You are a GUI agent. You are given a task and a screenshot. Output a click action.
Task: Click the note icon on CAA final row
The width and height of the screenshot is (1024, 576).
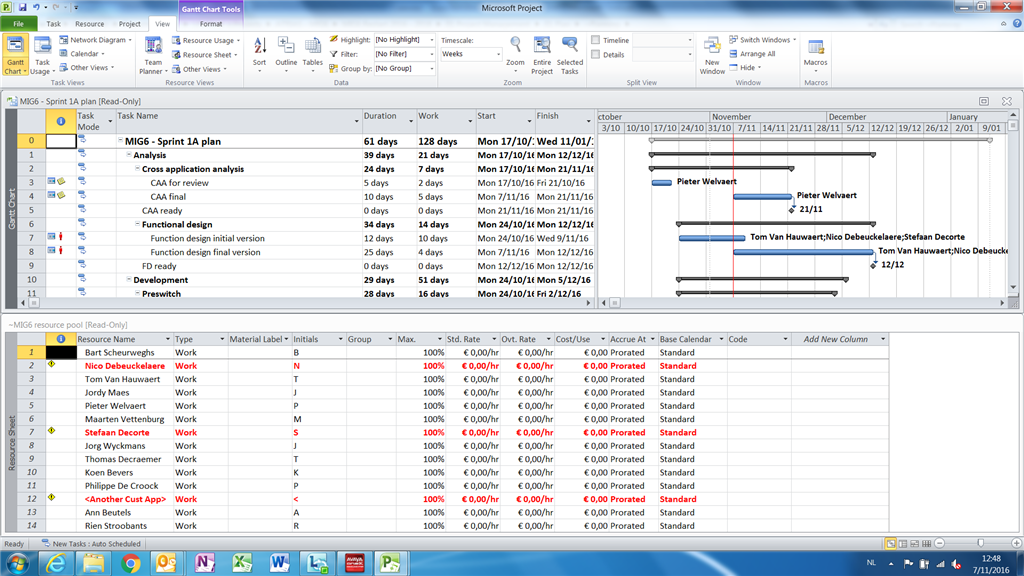point(61,195)
